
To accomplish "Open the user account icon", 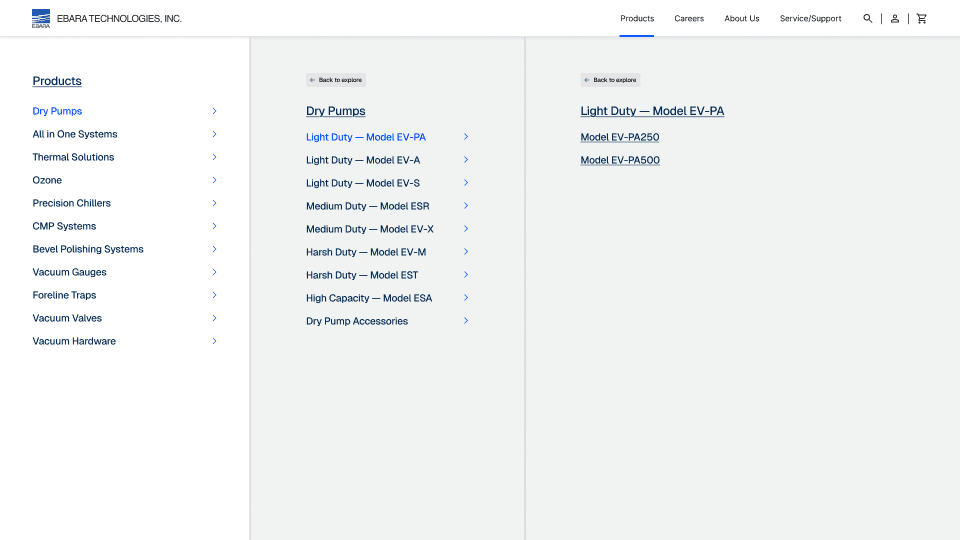I will tap(894, 18).
